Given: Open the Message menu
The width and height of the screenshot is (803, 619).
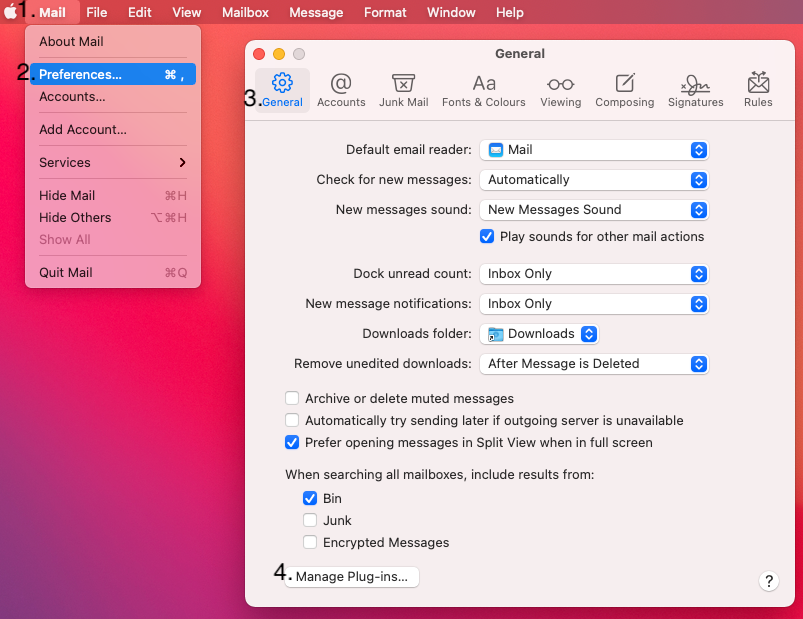Looking at the screenshot, I should (316, 12).
